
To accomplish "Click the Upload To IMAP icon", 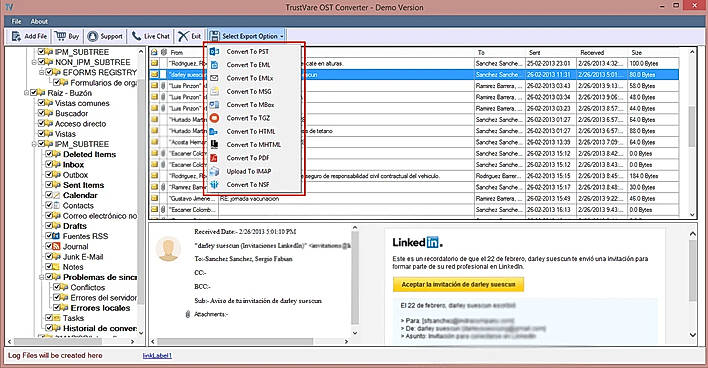I will tap(214, 172).
